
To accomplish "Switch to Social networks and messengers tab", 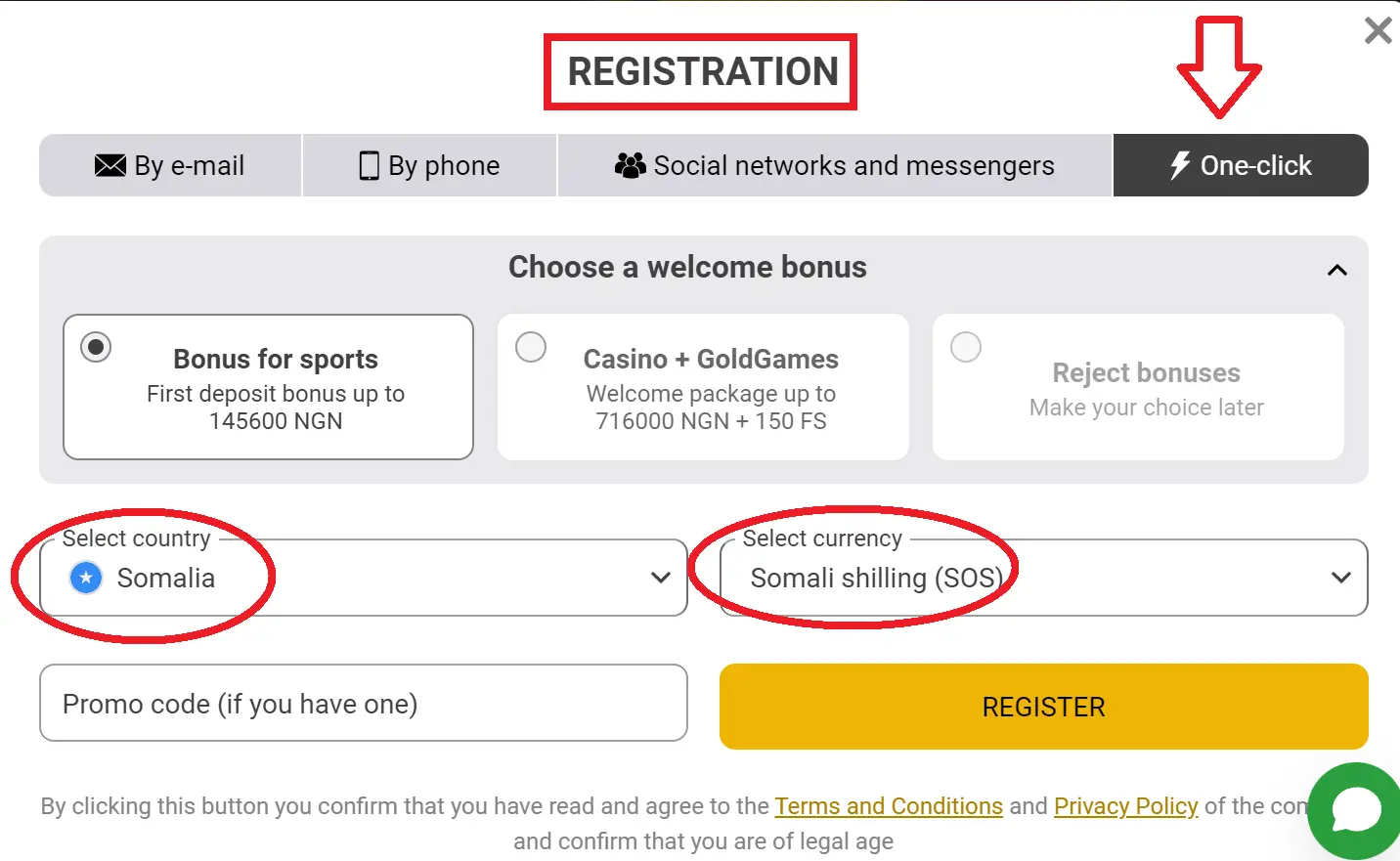I will coord(835,166).
